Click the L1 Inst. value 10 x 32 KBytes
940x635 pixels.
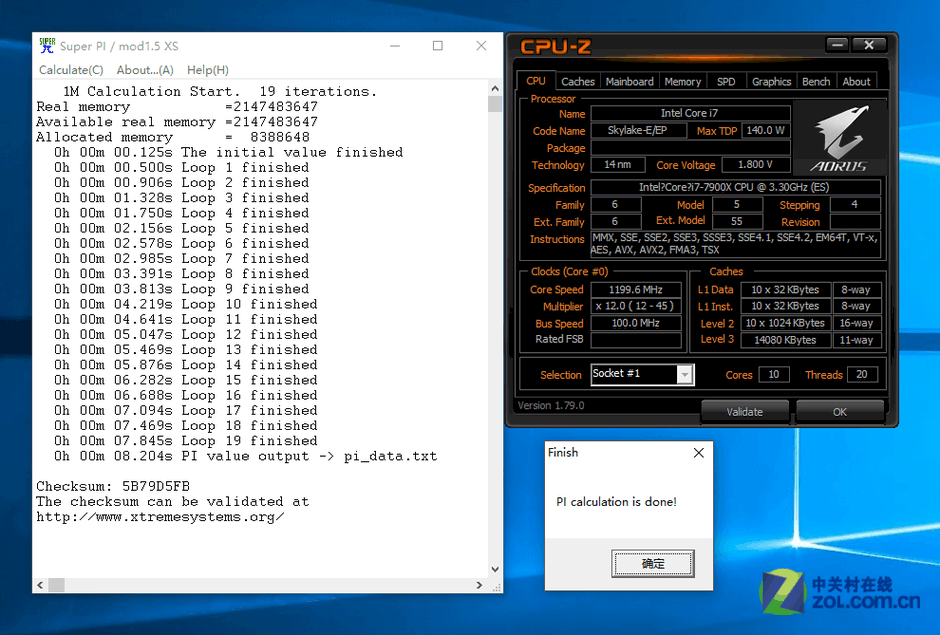(x=786, y=306)
